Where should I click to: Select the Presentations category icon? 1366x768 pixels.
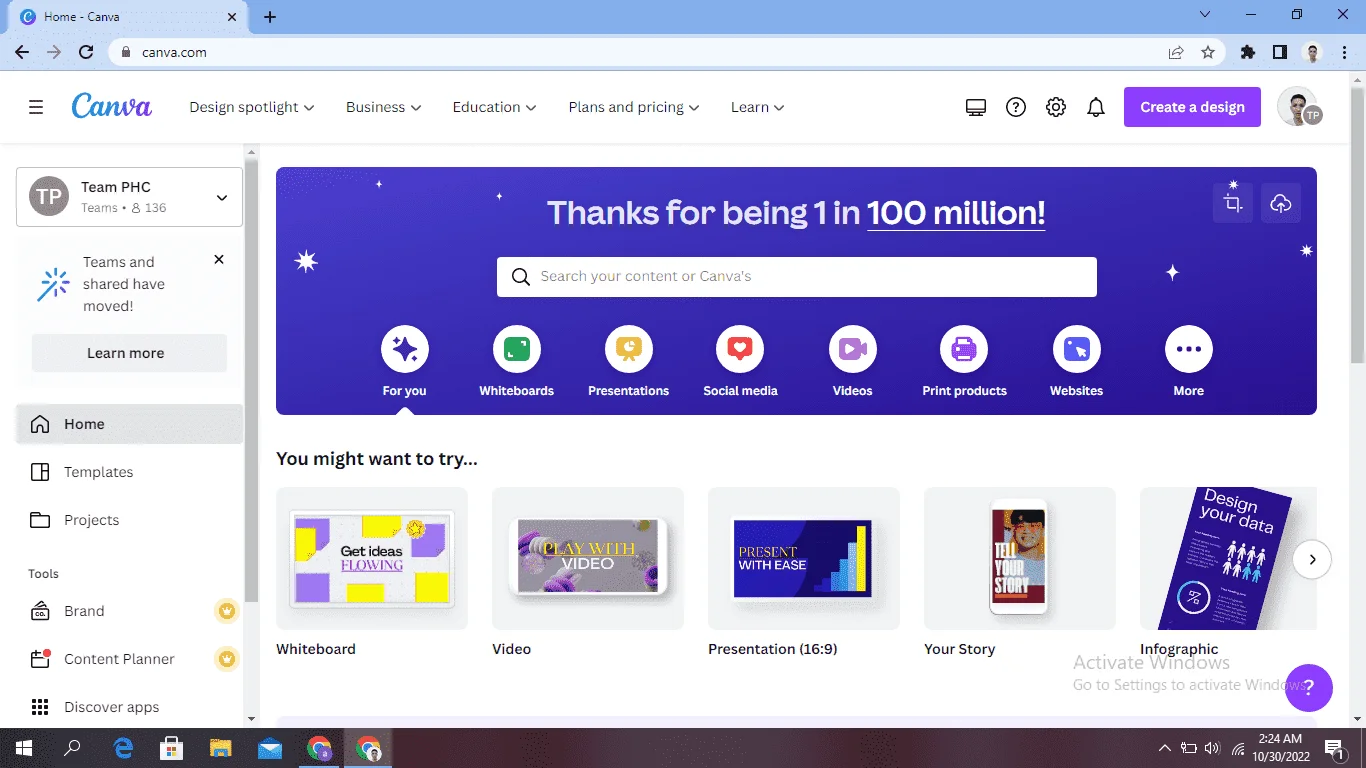click(x=629, y=349)
